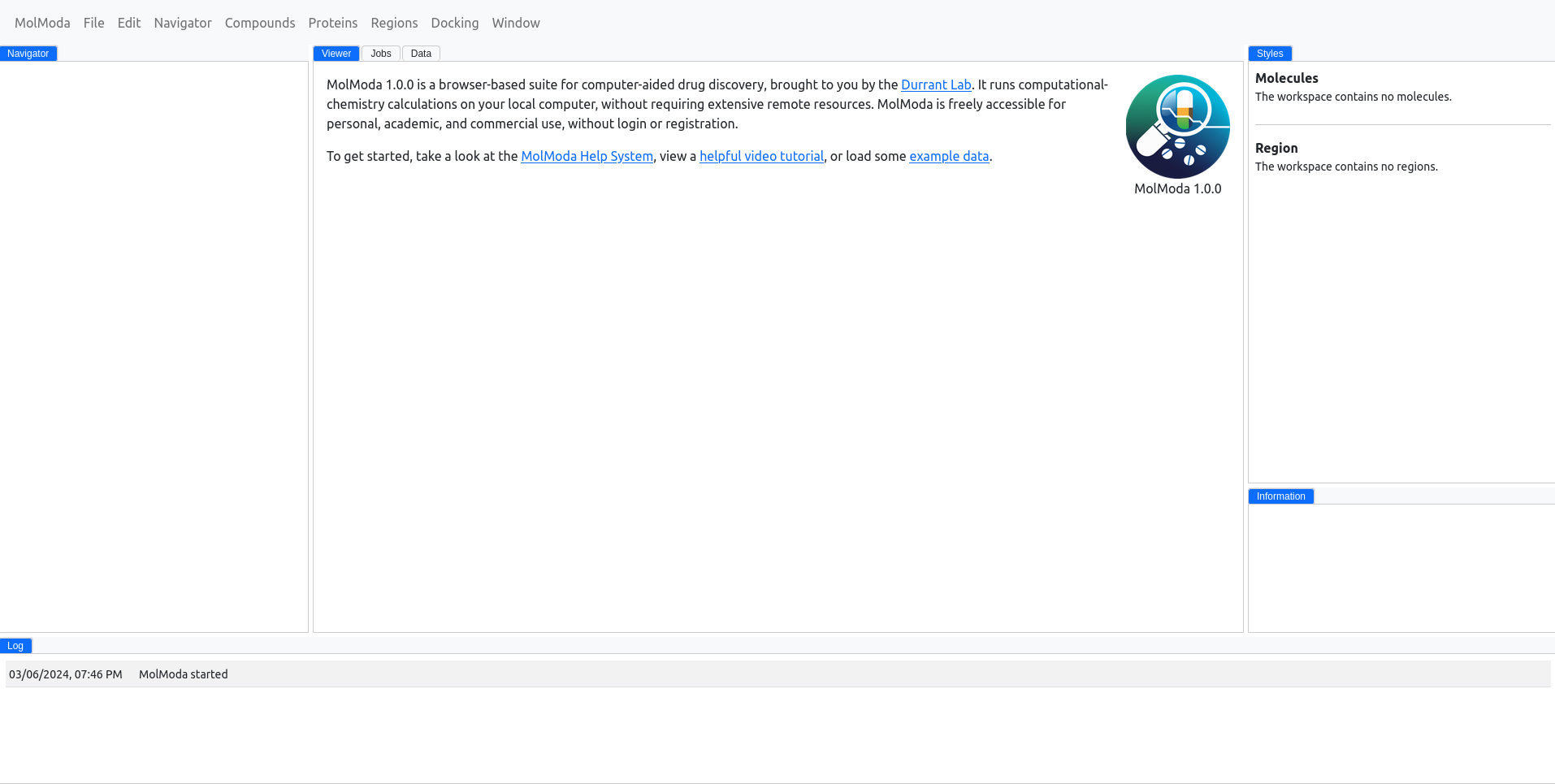Screen dimensions: 1555x784
Task: Select the Log panel tab
Action: (15, 646)
